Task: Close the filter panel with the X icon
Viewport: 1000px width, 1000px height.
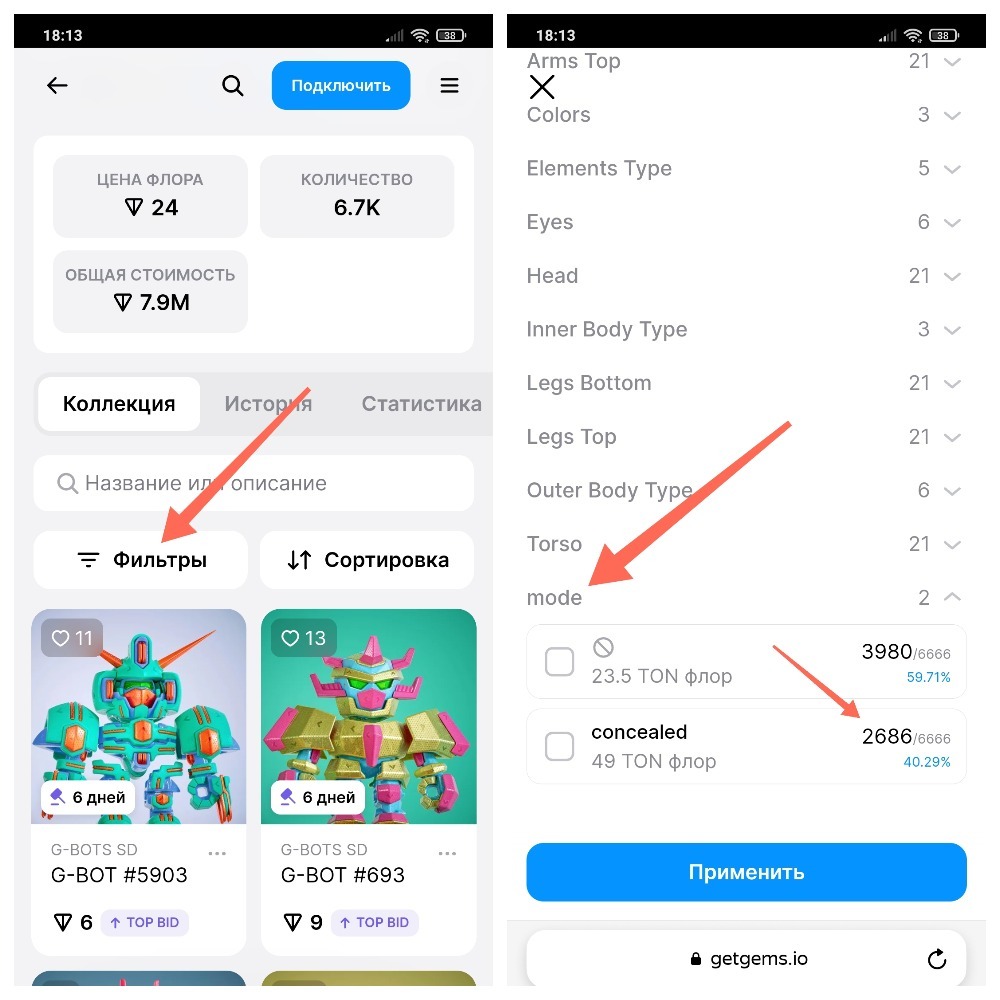Action: [542, 87]
